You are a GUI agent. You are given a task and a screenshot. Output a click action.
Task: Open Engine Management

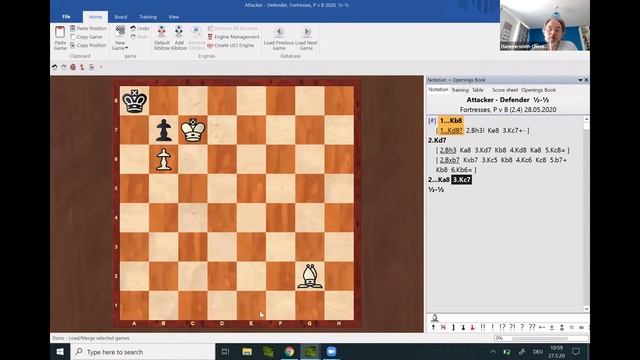[233, 37]
